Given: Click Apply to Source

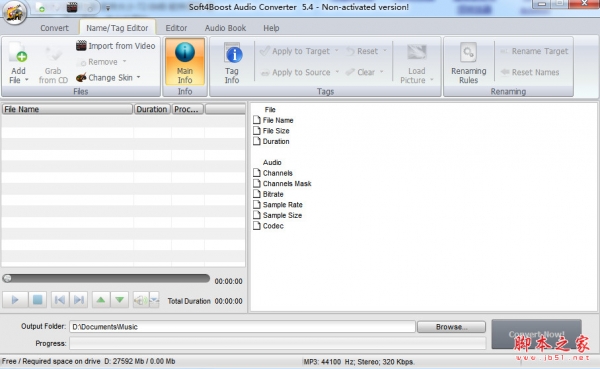Looking at the screenshot, I should (295, 72).
